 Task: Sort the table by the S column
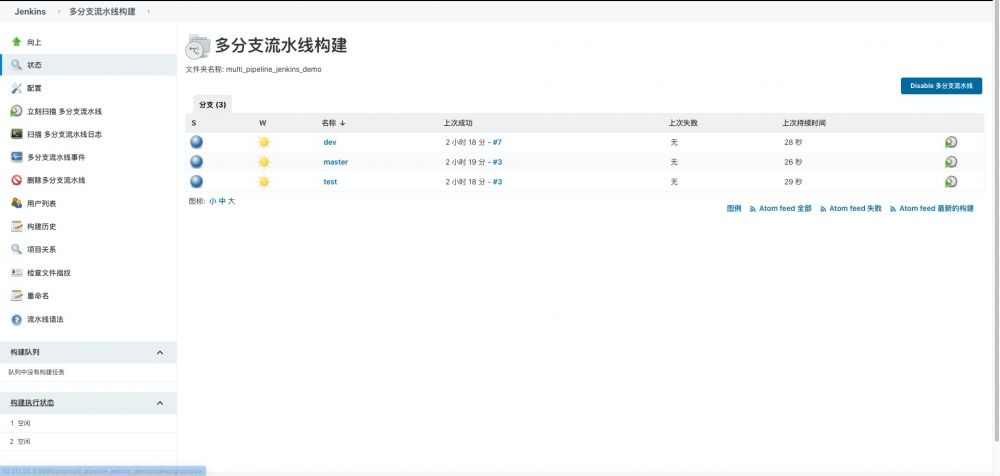[x=194, y=123]
